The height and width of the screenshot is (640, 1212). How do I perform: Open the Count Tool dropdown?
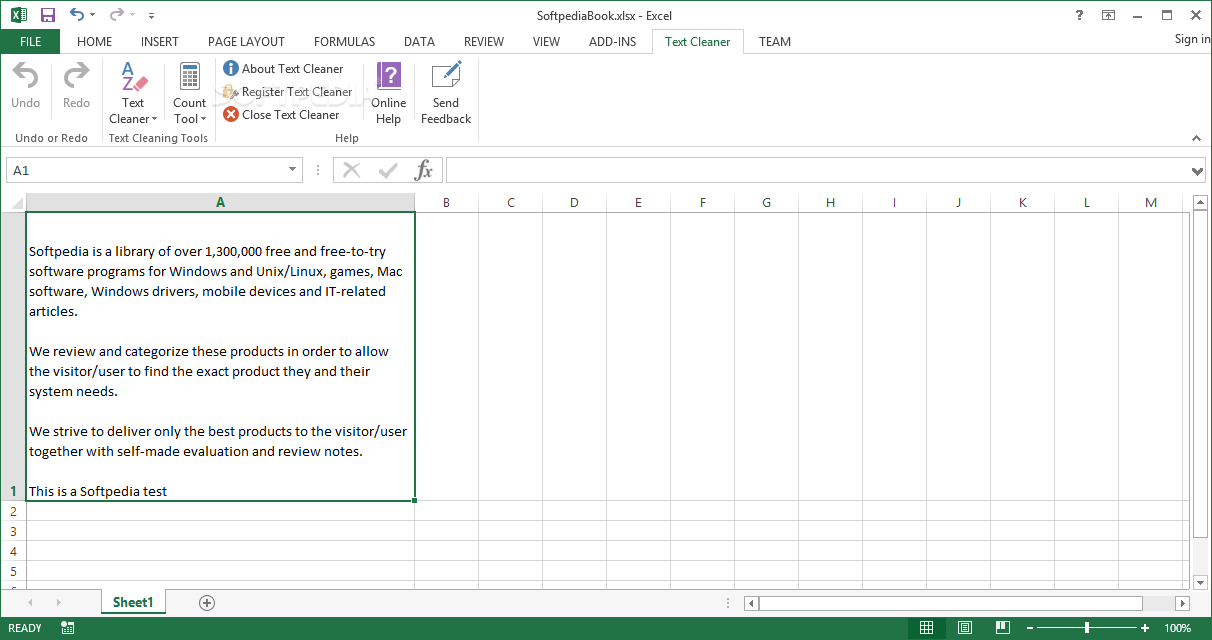189,93
